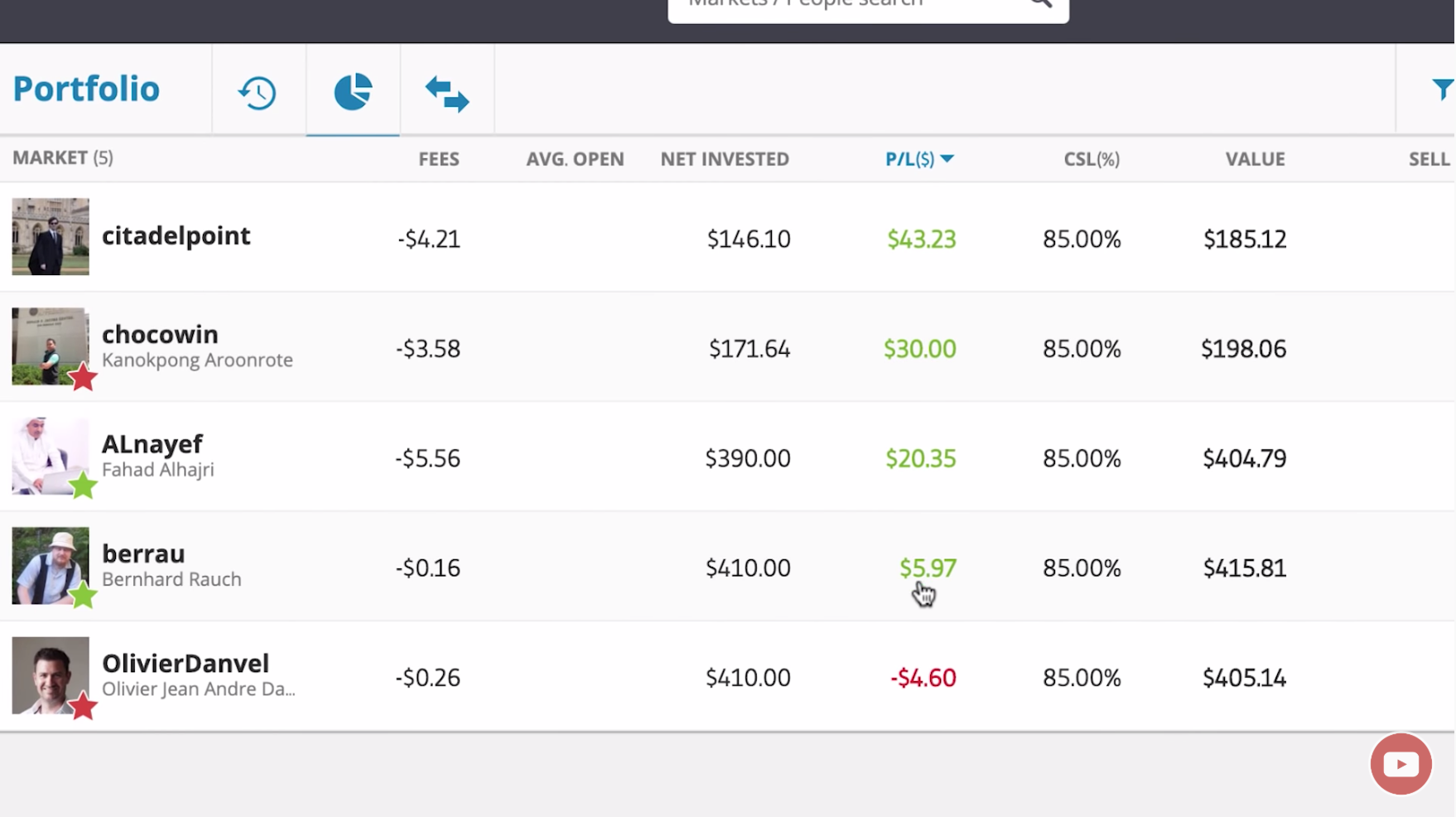Click Bernhard Rauch's profile photo
The image size is (1456, 817).
pos(50,565)
